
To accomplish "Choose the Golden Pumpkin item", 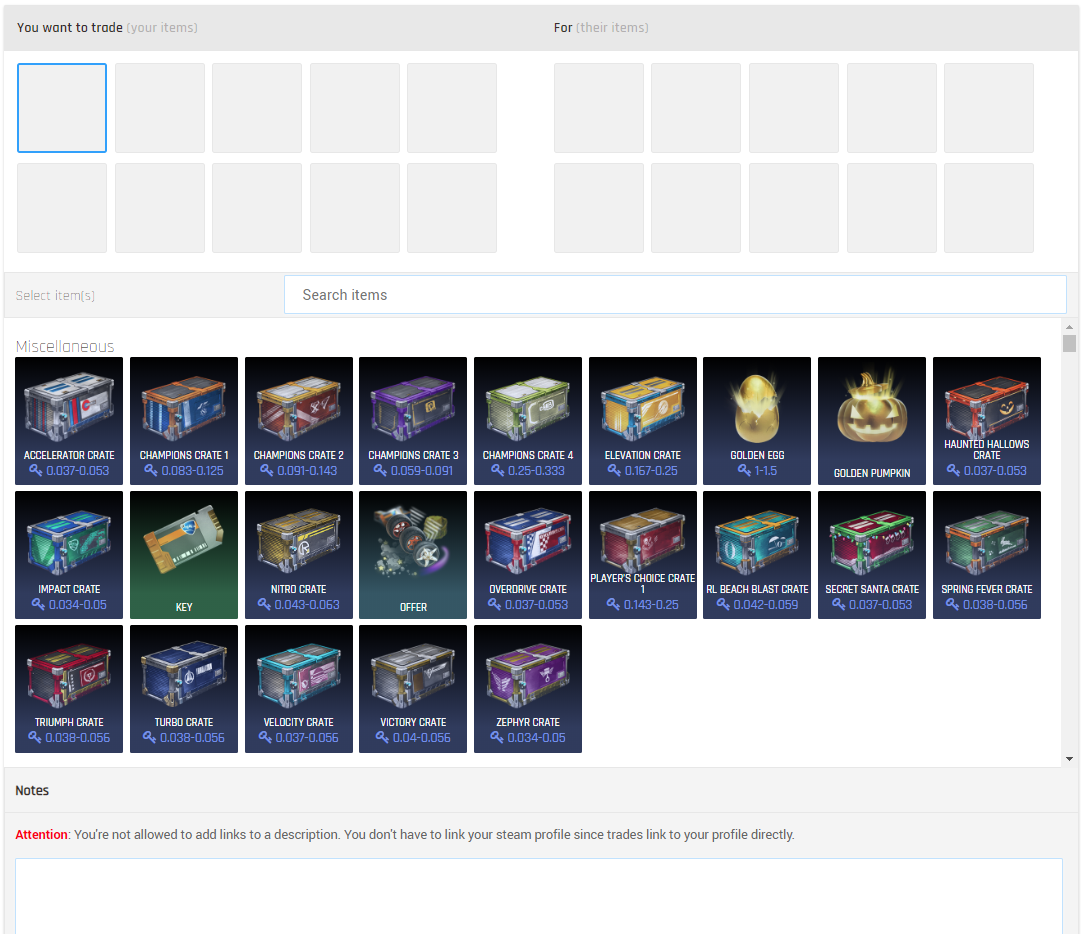I will pos(872,420).
